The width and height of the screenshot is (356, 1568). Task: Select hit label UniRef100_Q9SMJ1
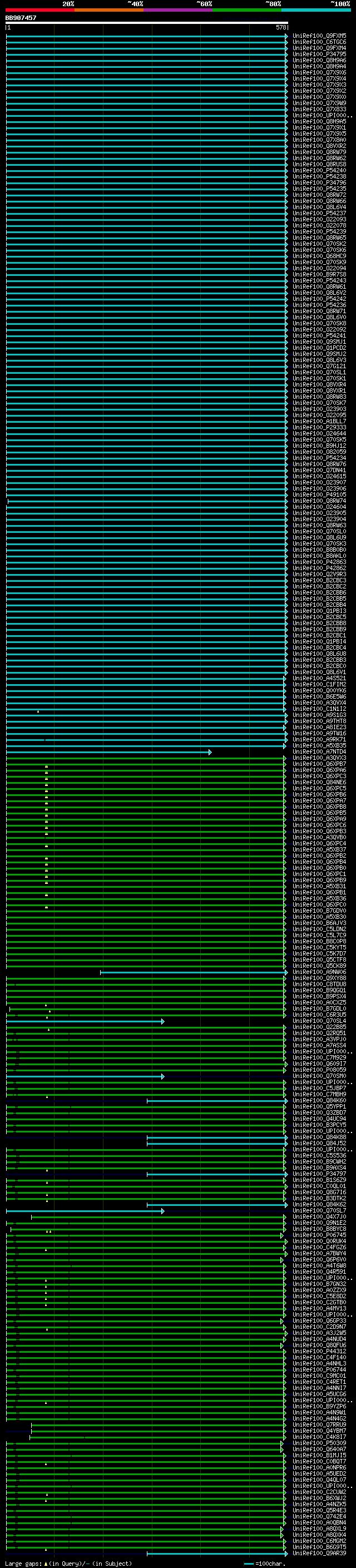pyautogui.click(x=319, y=342)
